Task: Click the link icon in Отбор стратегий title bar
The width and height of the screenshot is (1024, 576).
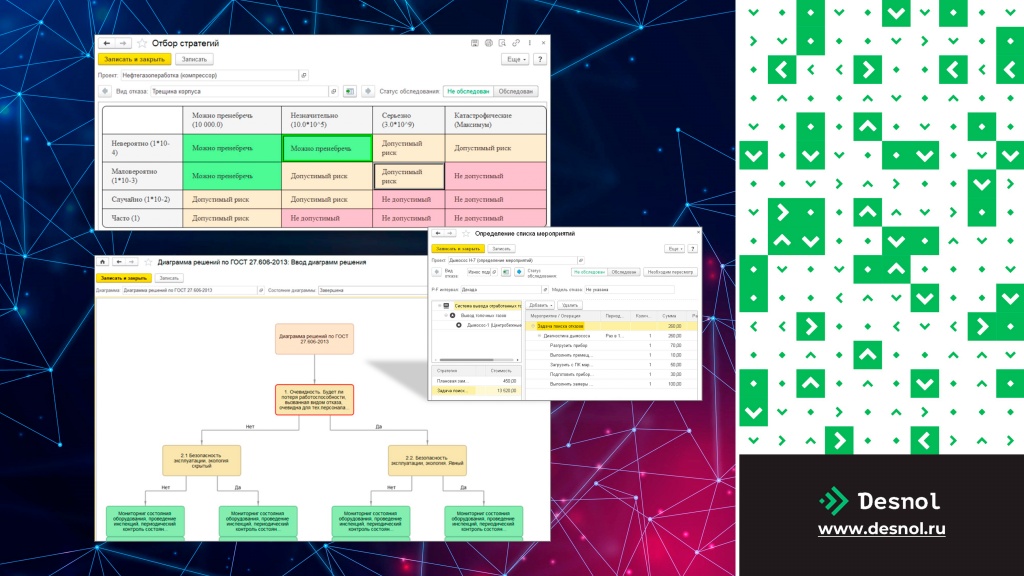Action: [x=516, y=43]
